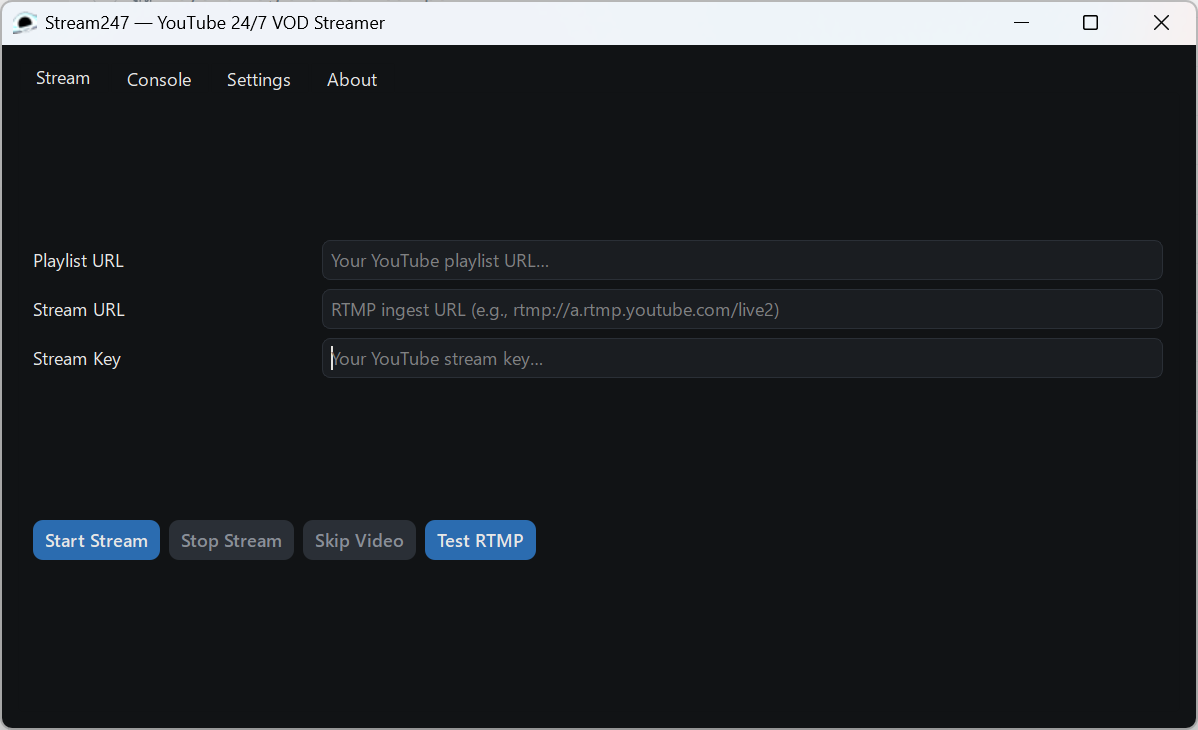1198x730 pixels.
Task: Click the YouTube playlist URL placeholder text
Action: click(438, 260)
